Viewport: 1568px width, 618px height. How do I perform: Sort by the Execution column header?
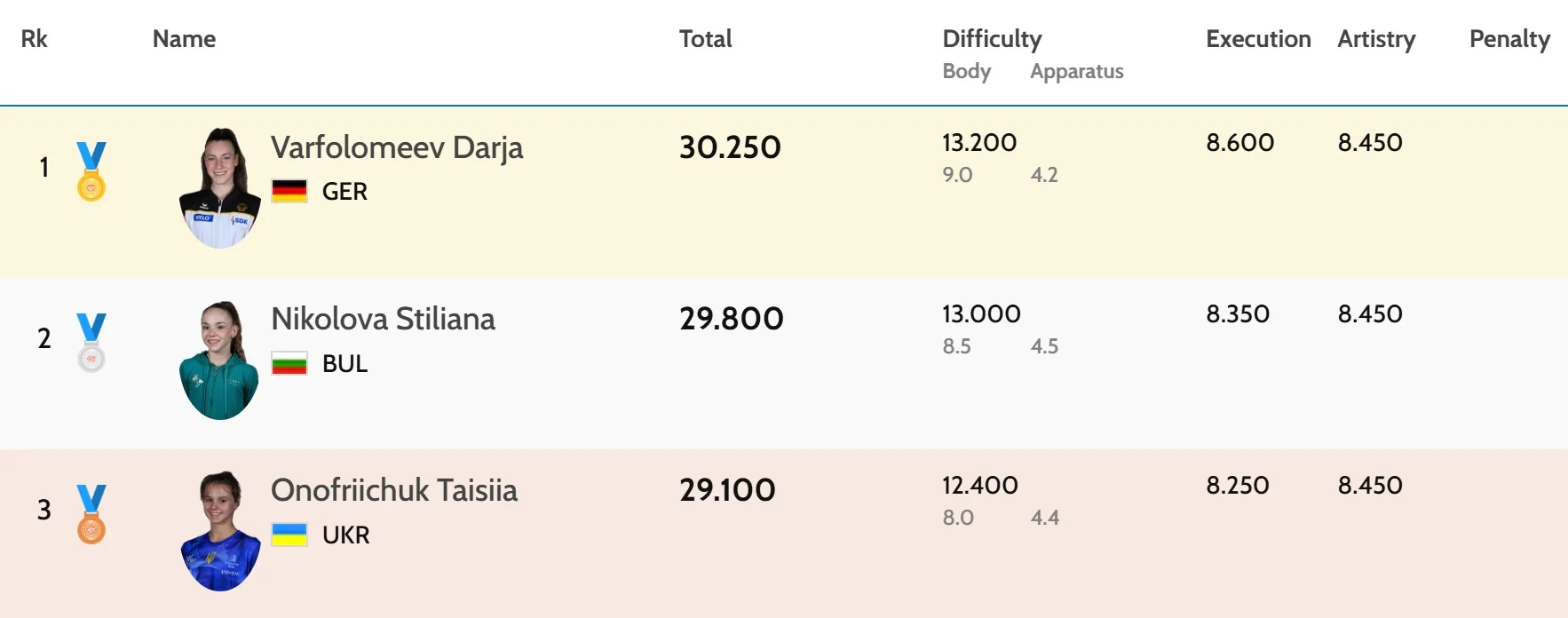pyautogui.click(x=1258, y=39)
